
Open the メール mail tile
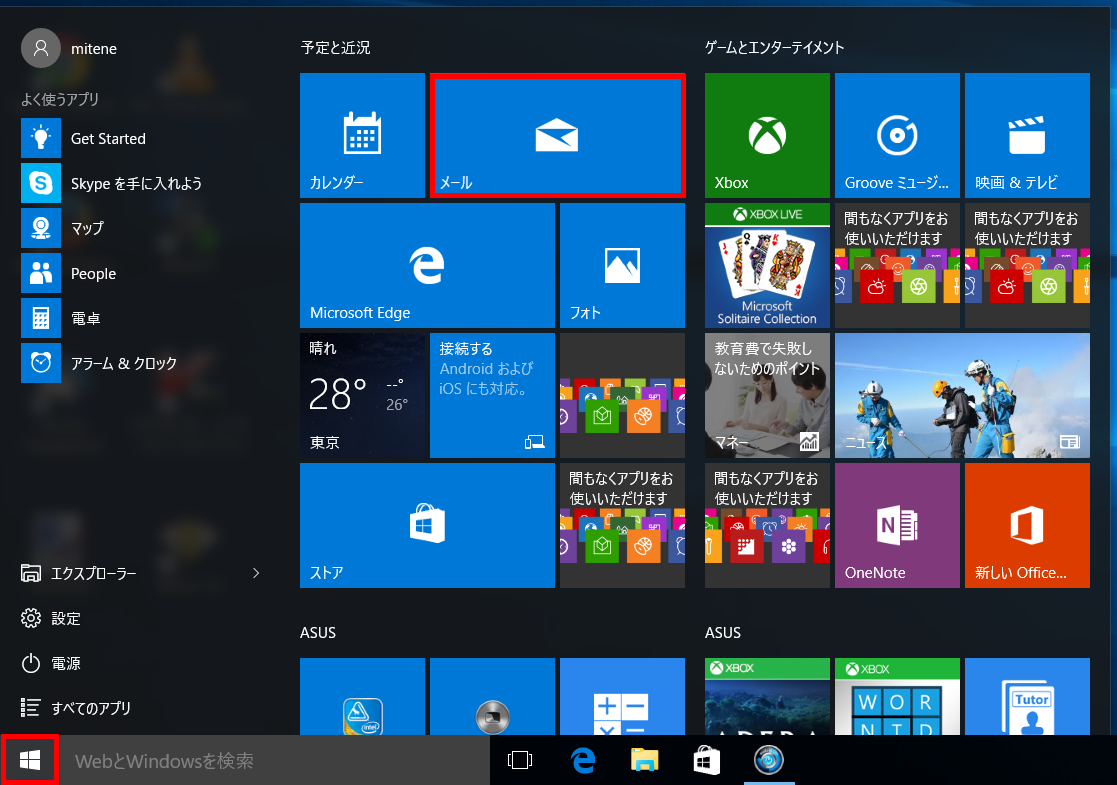(x=557, y=135)
